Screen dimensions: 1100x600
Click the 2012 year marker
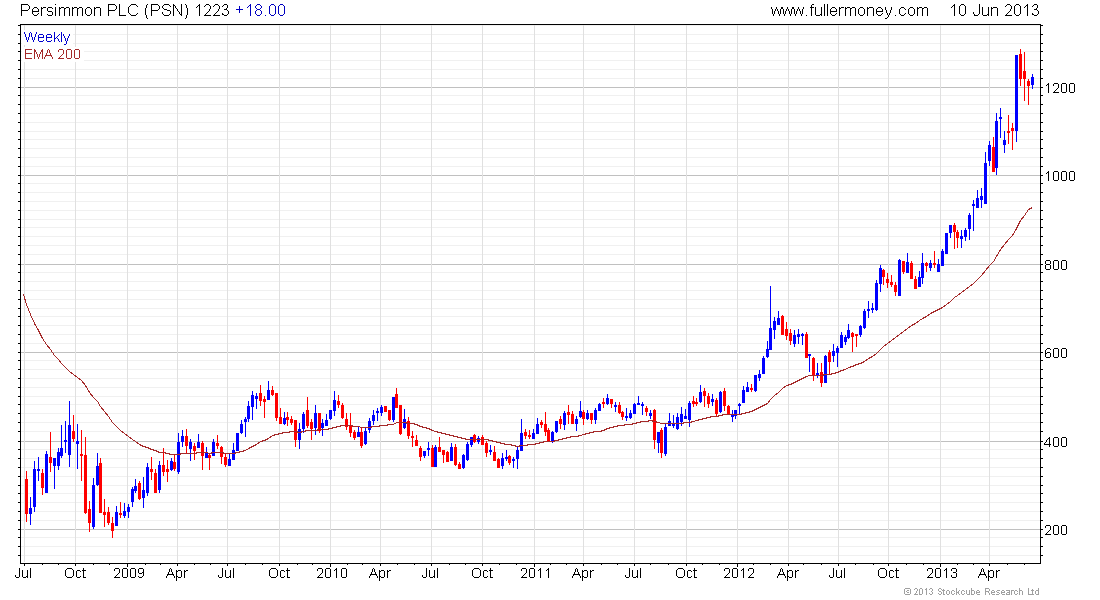point(738,573)
